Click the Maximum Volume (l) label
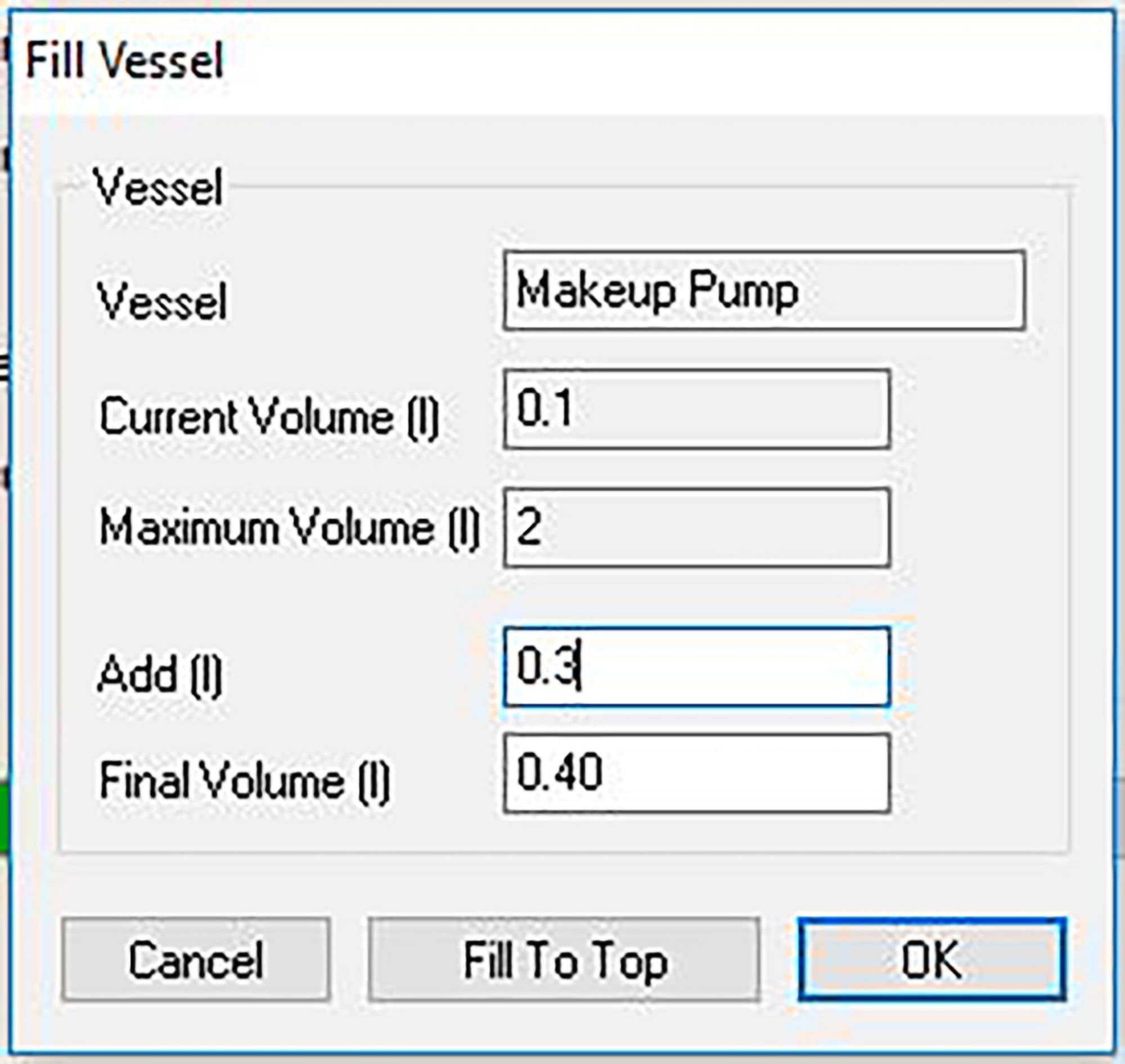Screen dimensions: 1125x1064 [289, 528]
